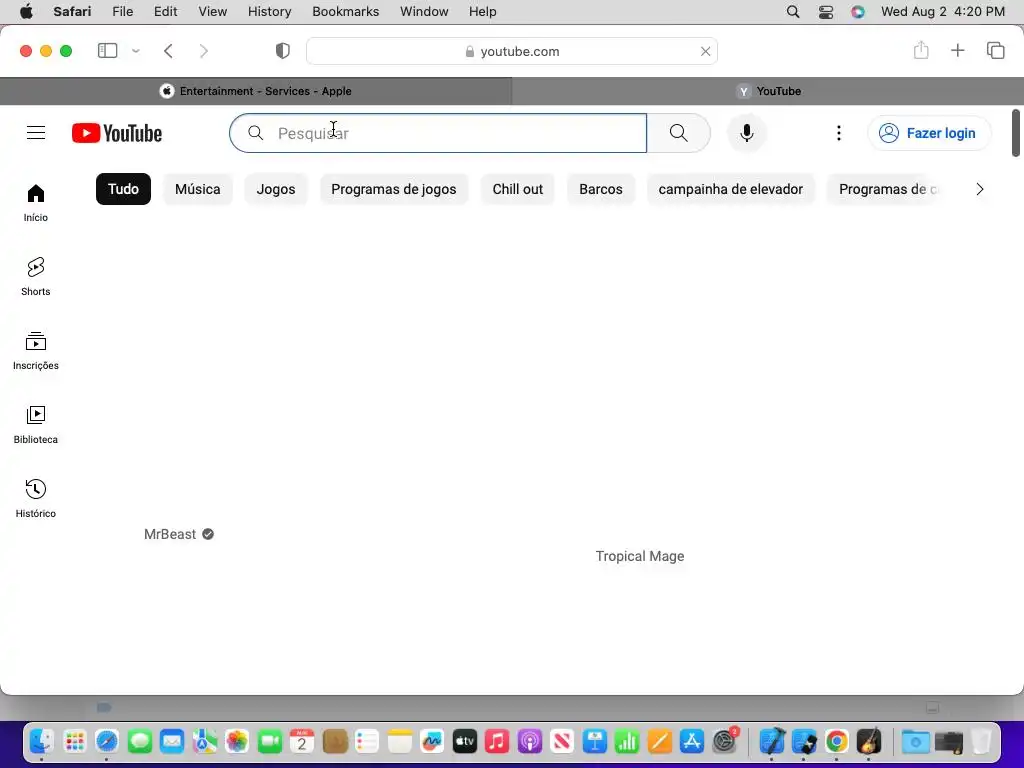Screen dimensions: 1024x768
Task: Open Control Center in the menu bar
Action: pyautogui.click(x=825, y=12)
